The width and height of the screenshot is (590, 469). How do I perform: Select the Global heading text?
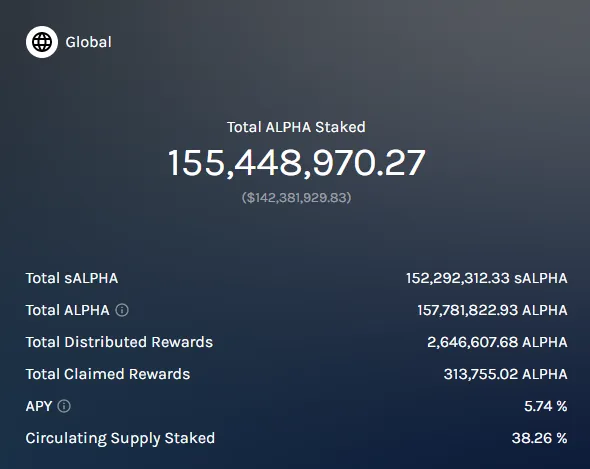[x=88, y=42]
